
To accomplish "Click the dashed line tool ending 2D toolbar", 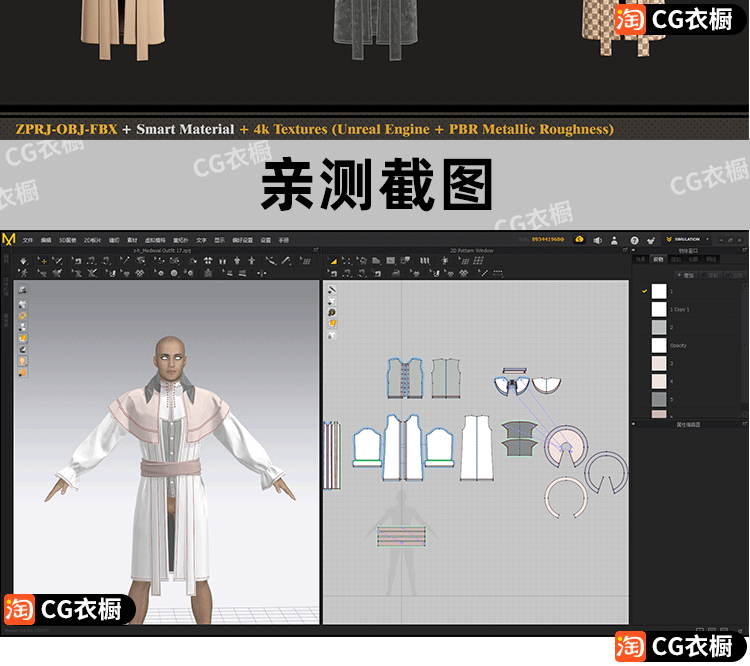I will (x=498, y=273).
